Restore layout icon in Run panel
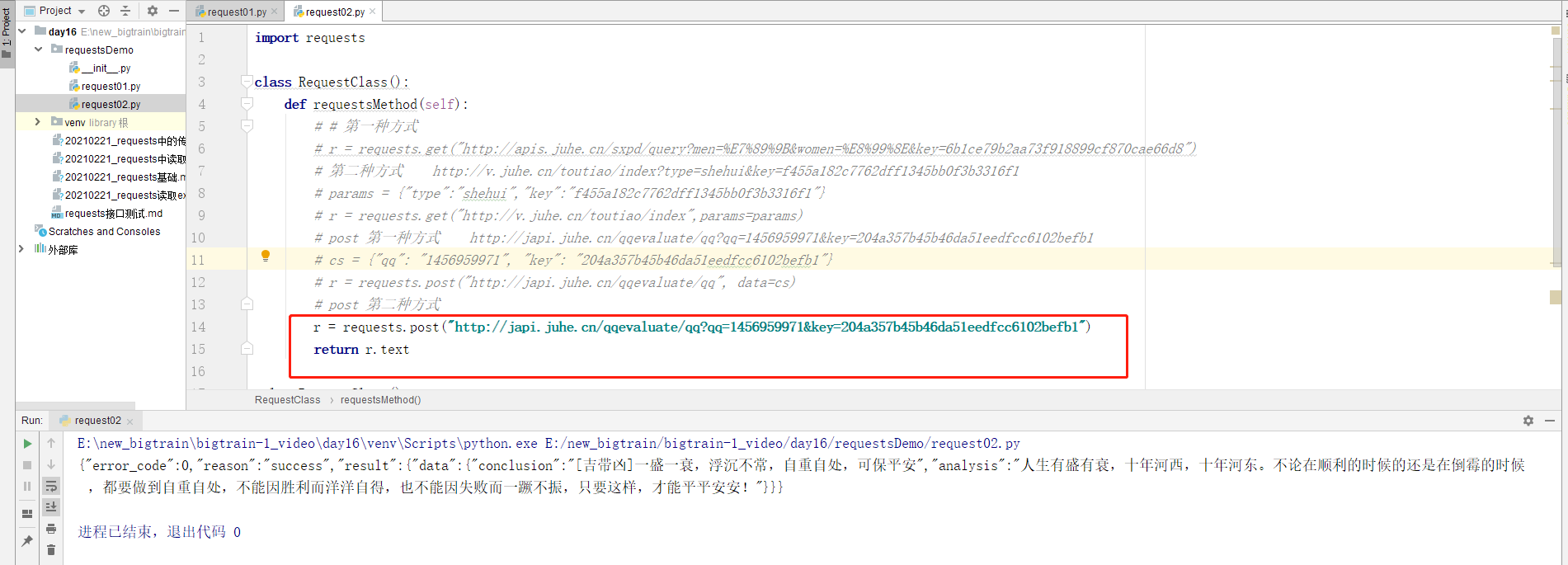This screenshot has width=1568, height=565. point(27,513)
